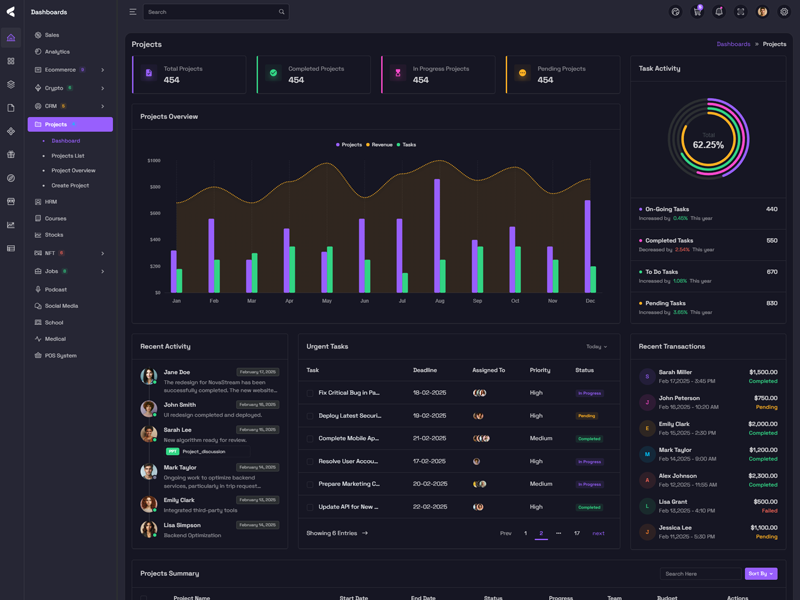Go to the next page of Urgent Tasks

[x=598, y=533]
